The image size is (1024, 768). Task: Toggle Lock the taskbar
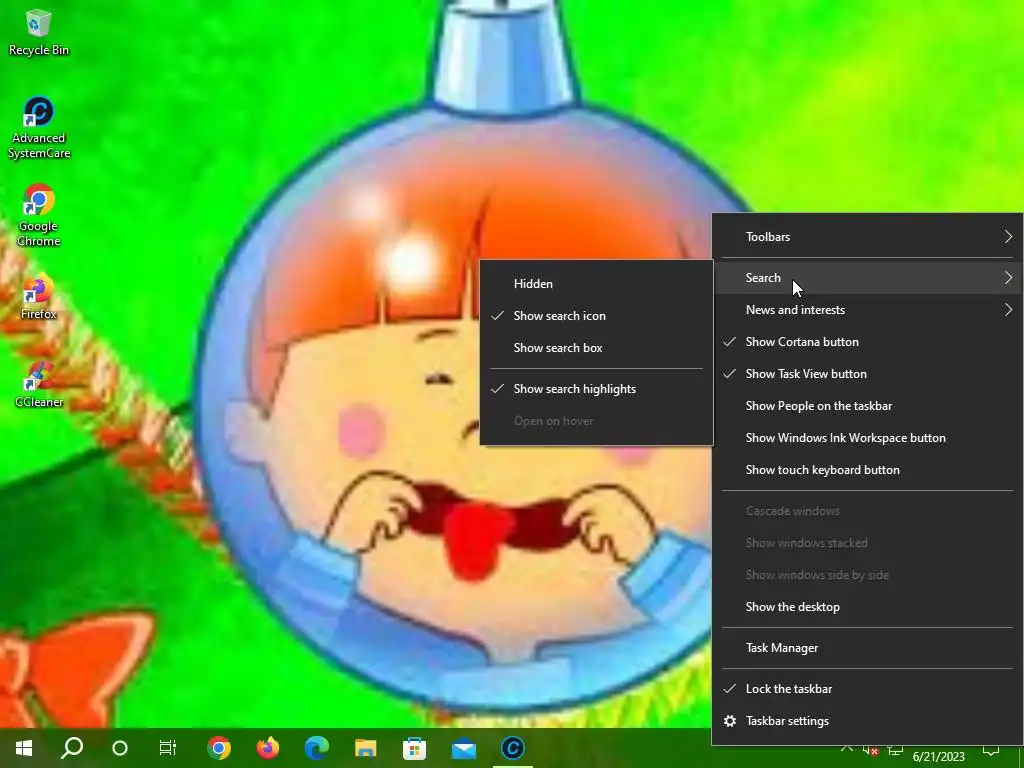point(867,688)
